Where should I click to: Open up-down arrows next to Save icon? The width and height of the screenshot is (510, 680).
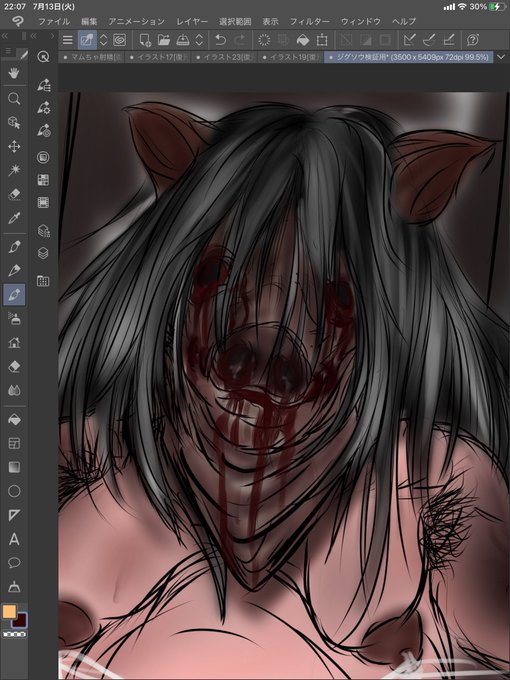pyautogui.click(x=199, y=40)
